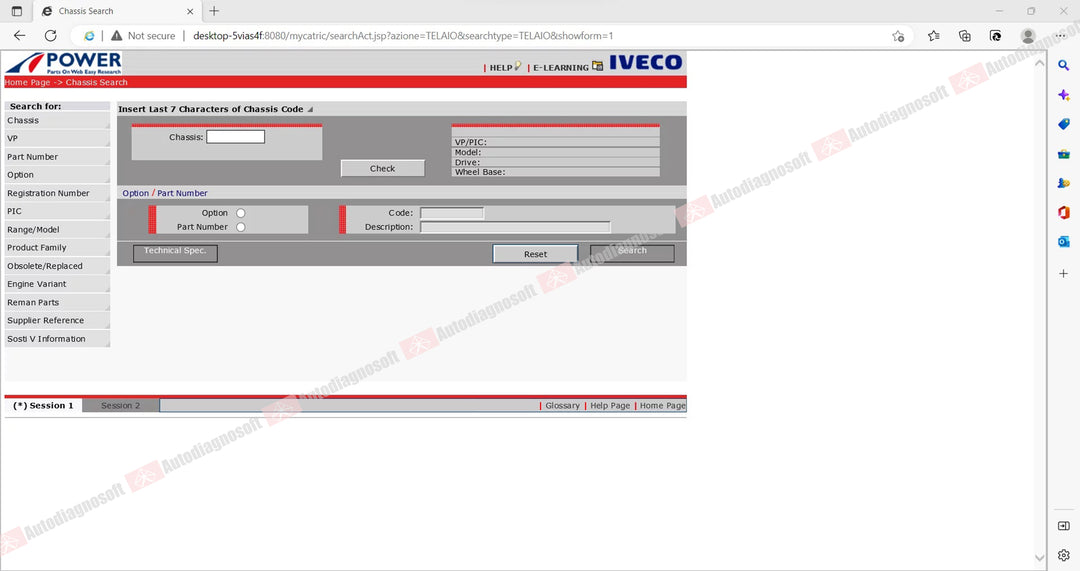Close the Chassis Search tab
Image resolution: width=1080 pixels, height=571 pixels.
click(x=190, y=11)
